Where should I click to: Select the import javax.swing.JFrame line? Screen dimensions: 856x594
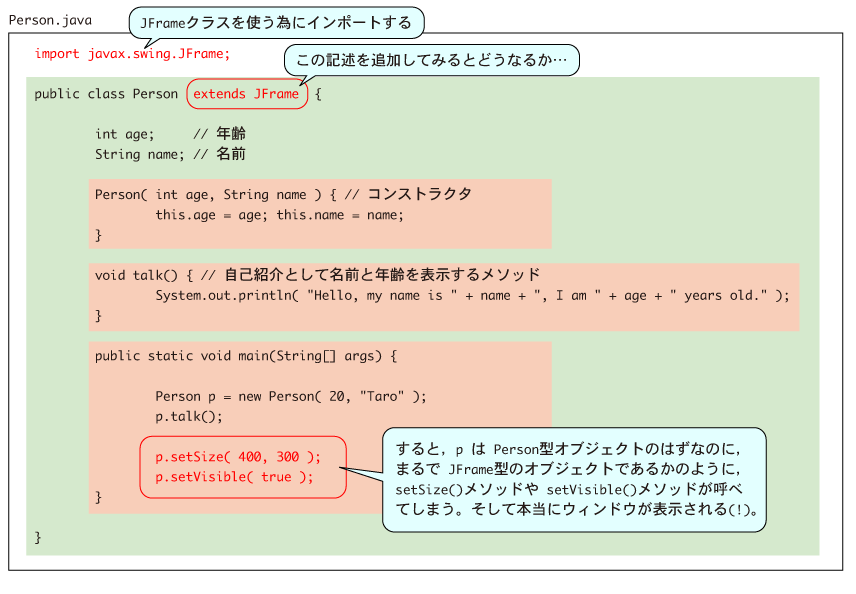(132, 54)
